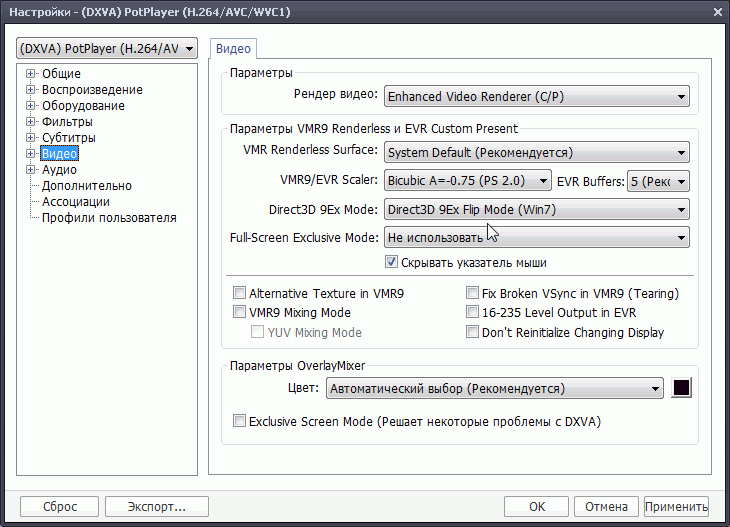Expand the Общие tree node
Viewport: 730px width, 527px height.
point(31,74)
